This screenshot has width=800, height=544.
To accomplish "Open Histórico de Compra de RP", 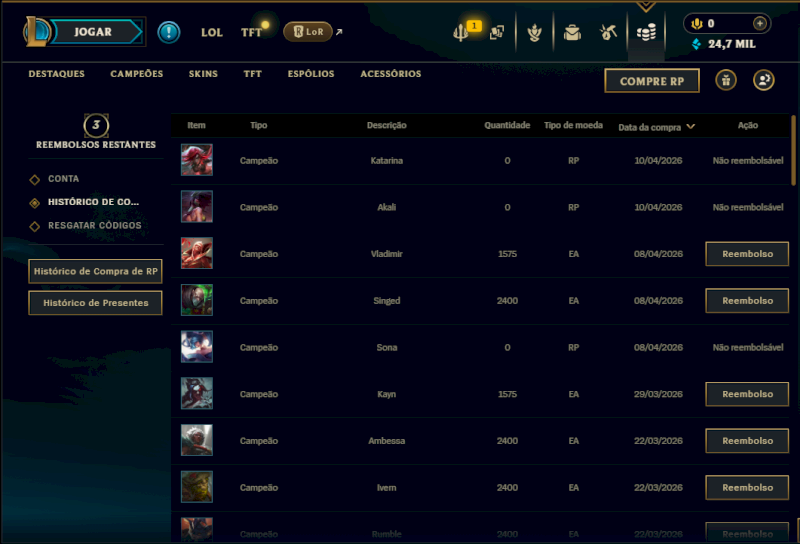I will (95, 271).
